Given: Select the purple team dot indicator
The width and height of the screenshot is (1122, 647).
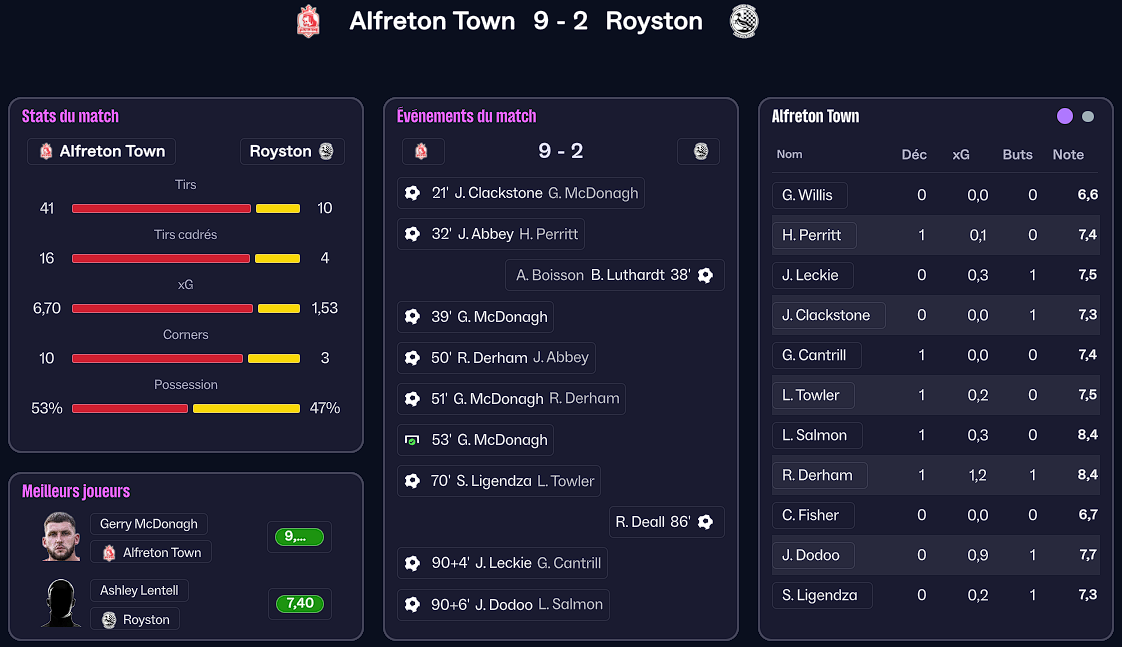Looking at the screenshot, I should pyautogui.click(x=1065, y=116).
